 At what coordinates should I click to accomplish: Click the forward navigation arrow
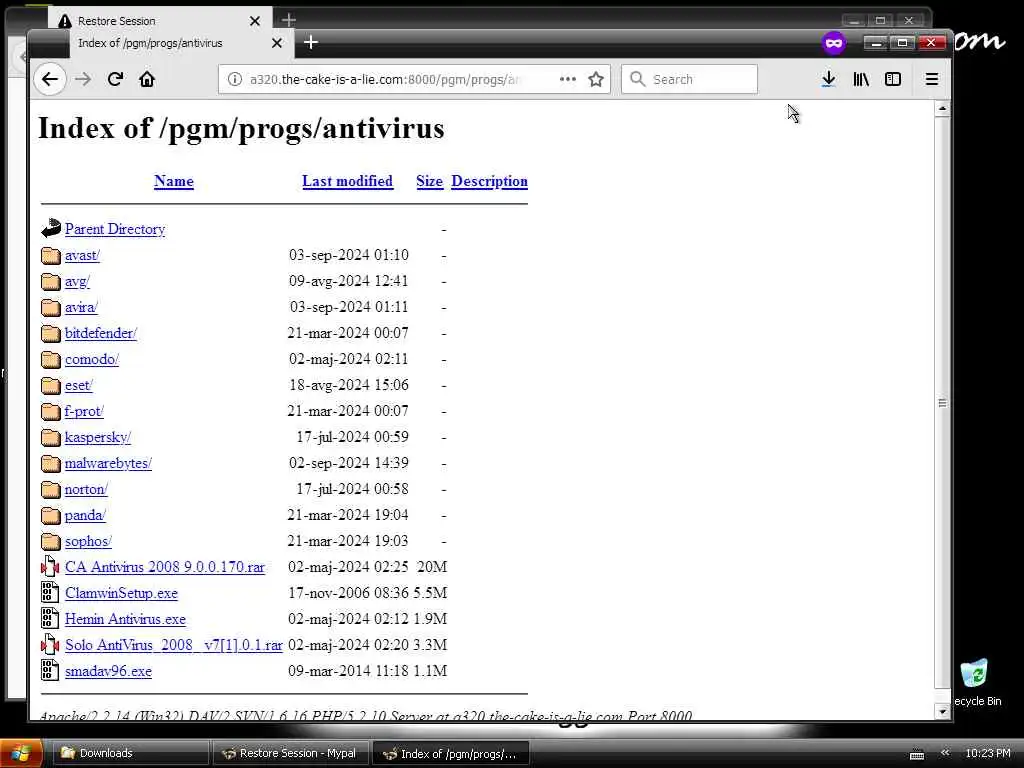(x=83, y=80)
